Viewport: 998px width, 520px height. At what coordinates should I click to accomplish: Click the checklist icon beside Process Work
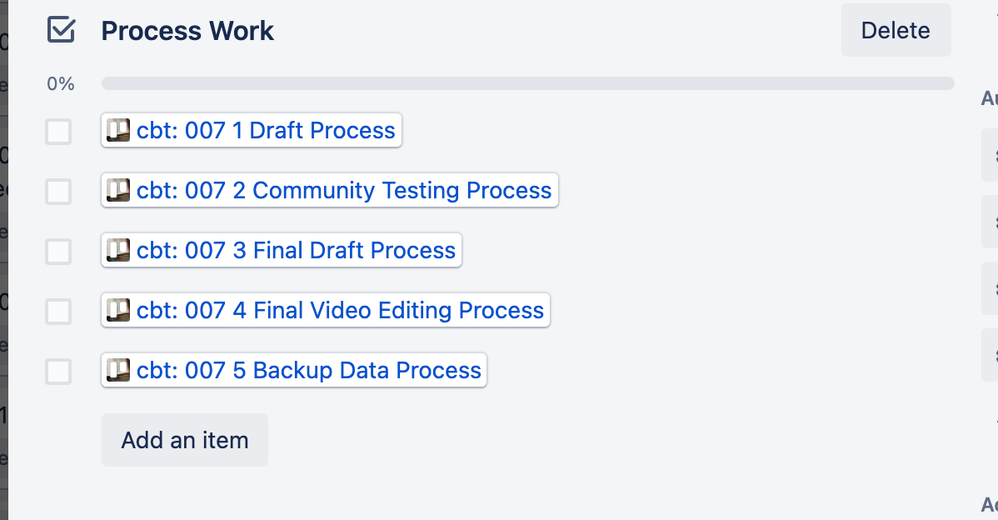(x=61, y=31)
